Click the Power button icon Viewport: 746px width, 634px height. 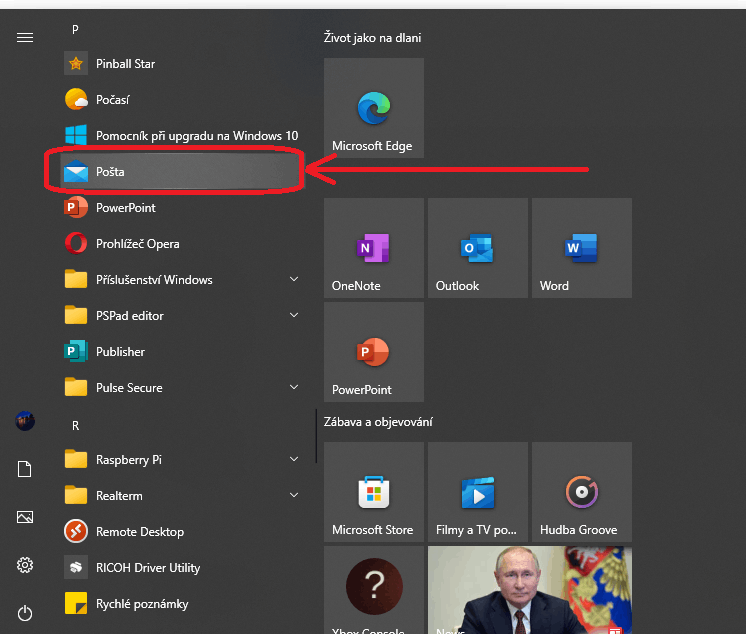[25, 613]
